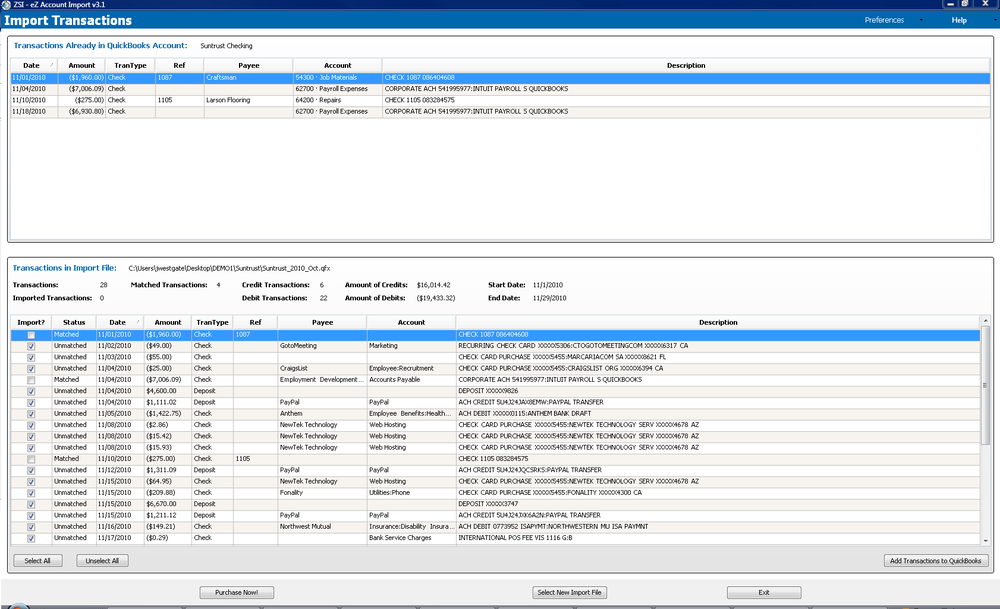Toggle import checkbox for Anthem transaction
Screen dimensions: 1000x609
31,413
